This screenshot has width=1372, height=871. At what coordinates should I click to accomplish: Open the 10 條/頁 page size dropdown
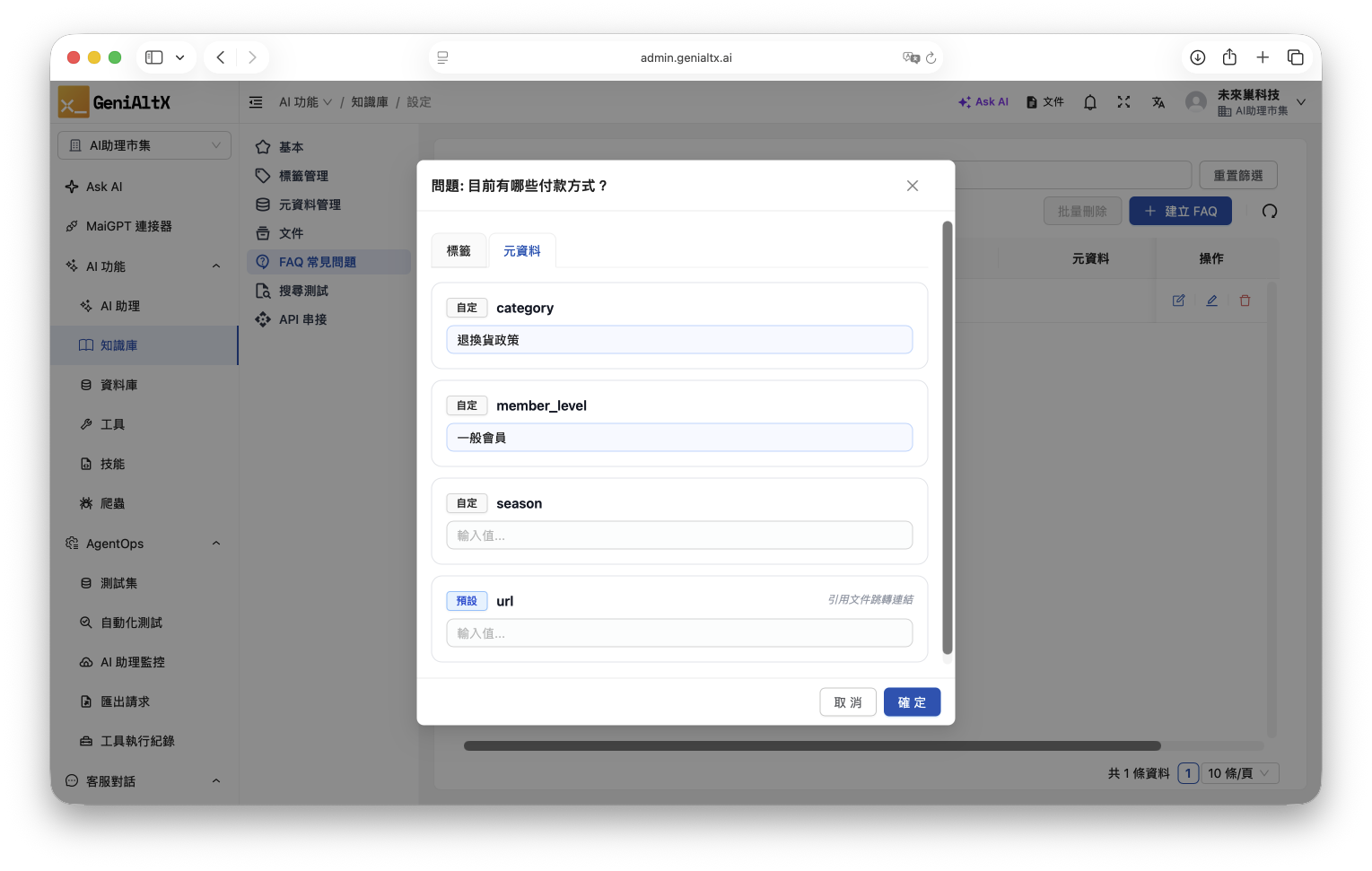(x=1239, y=773)
